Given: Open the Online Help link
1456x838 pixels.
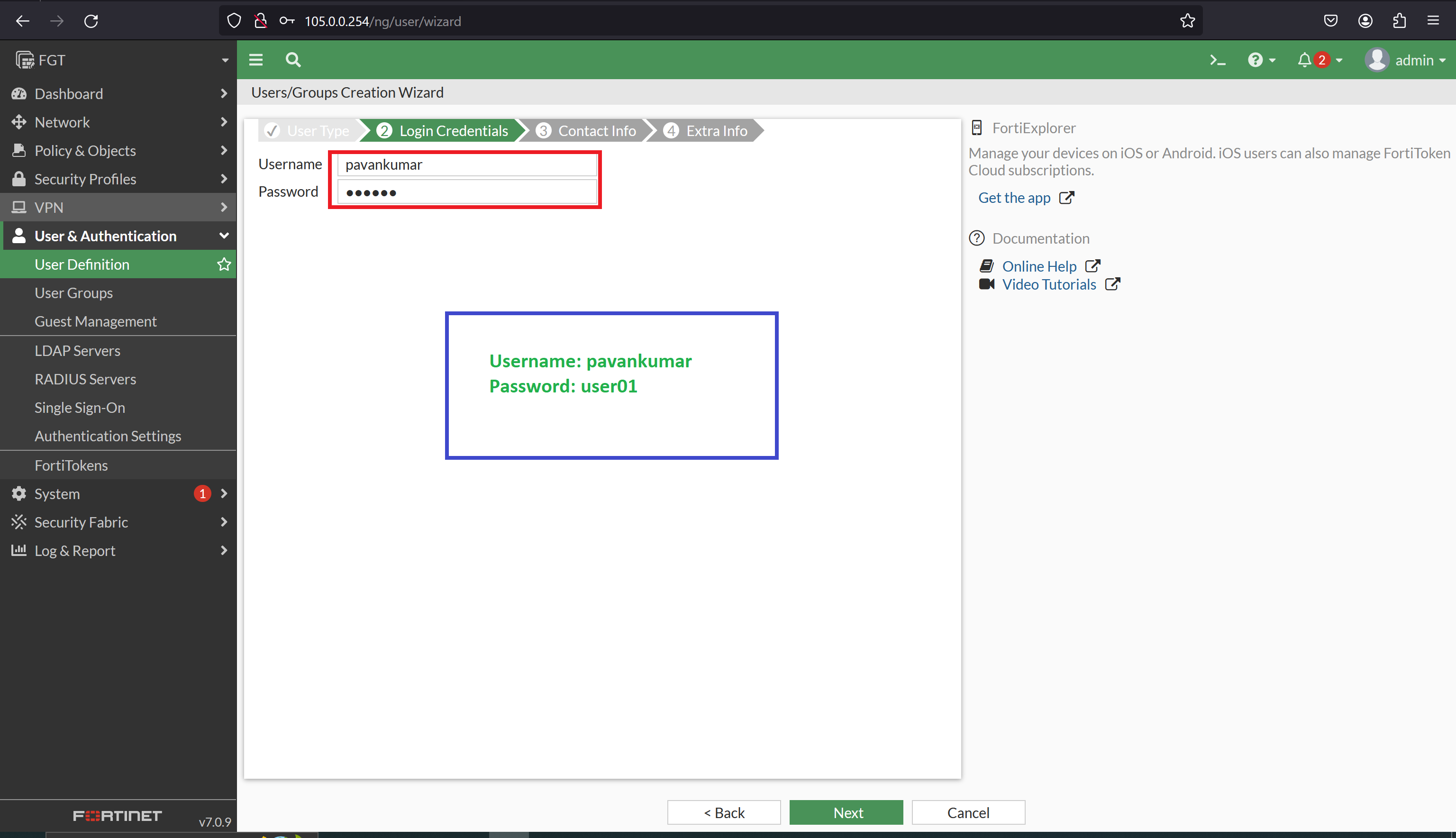Looking at the screenshot, I should pos(1039,265).
